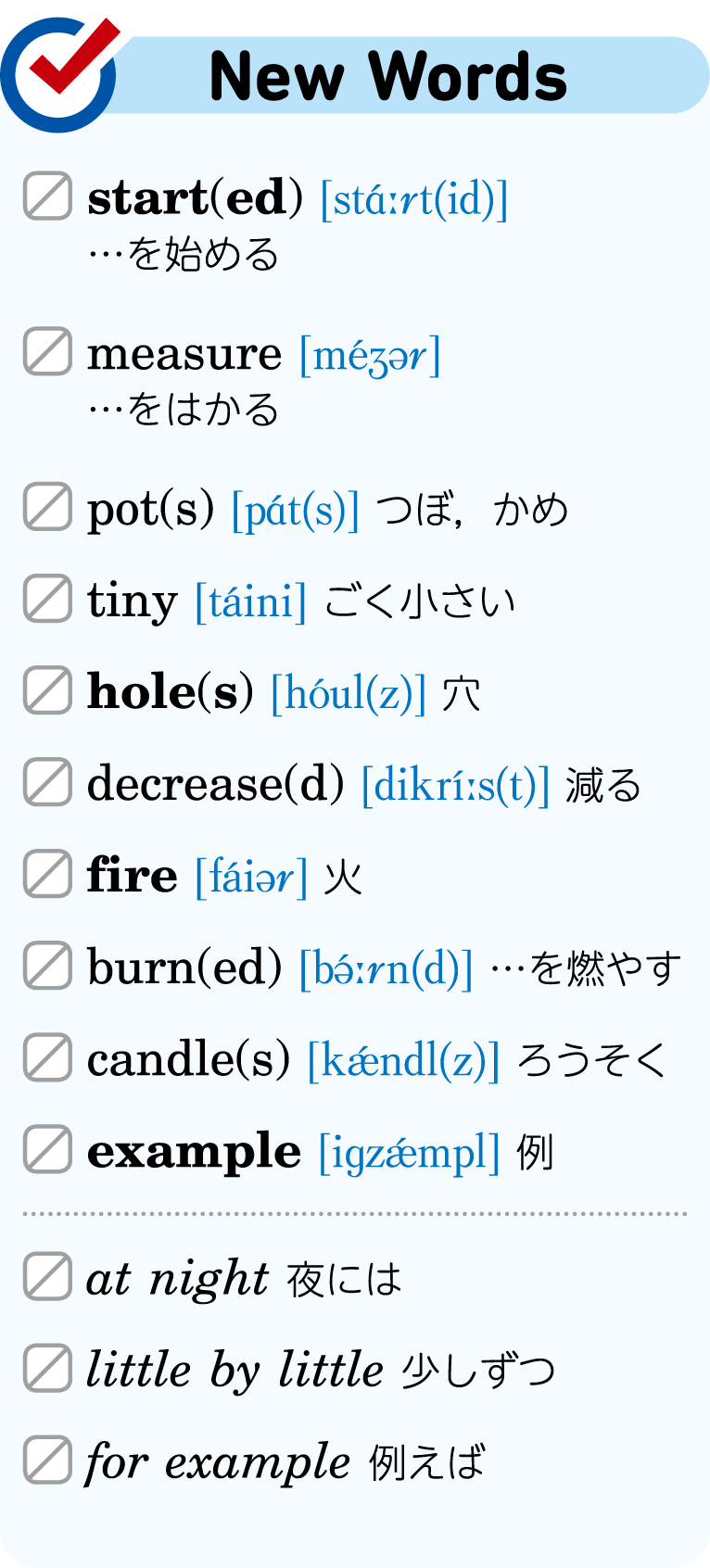This screenshot has width=710, height=1568.
Task: Toggle the pot(s) checkbox
Action: click(x=47, y=506)
